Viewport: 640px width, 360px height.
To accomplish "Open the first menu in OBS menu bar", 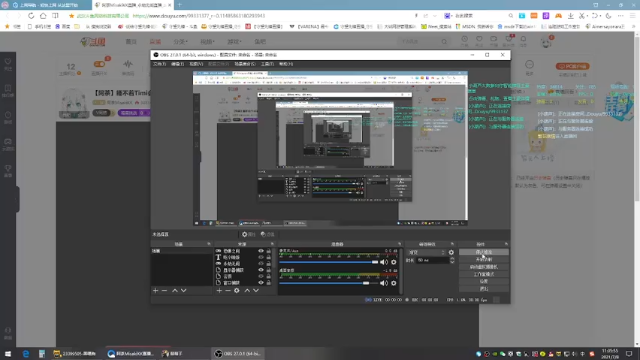I will (159, 64).
